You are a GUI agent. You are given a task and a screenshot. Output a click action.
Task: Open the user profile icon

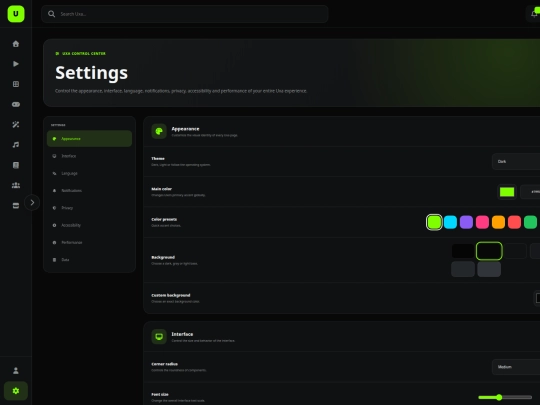[x=16, y=371]
